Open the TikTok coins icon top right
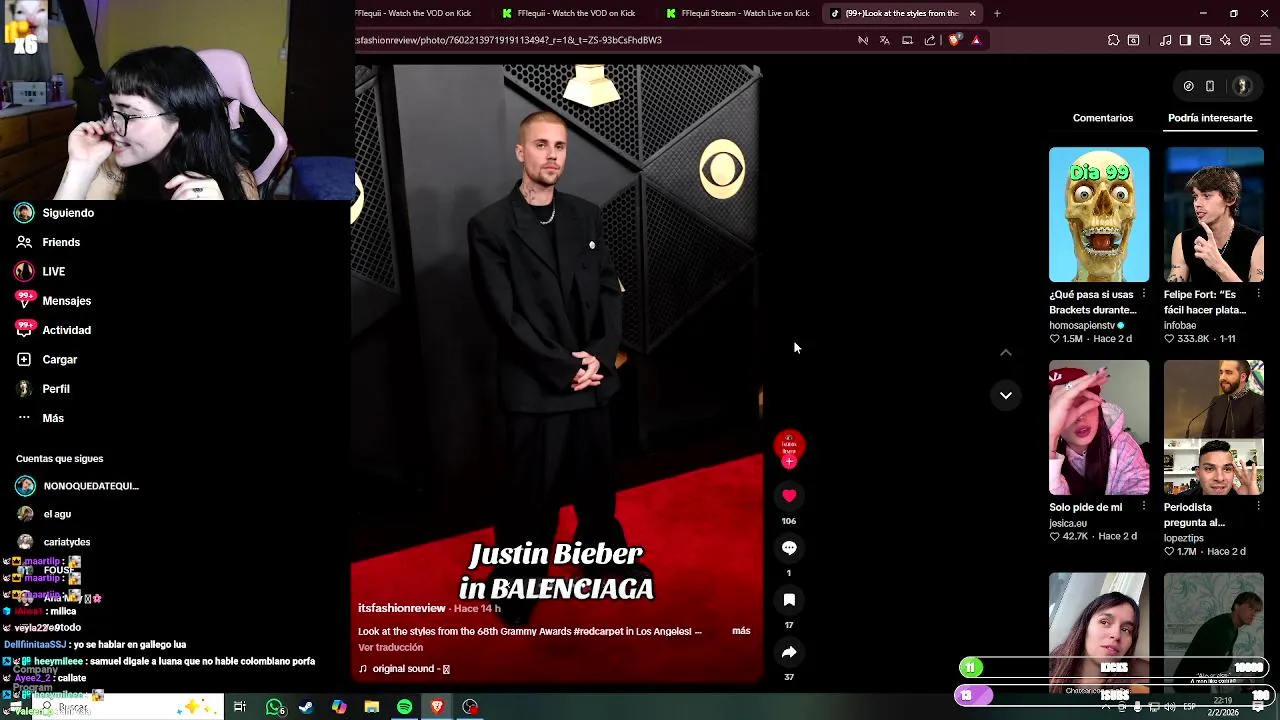 tap(1188, 86)
